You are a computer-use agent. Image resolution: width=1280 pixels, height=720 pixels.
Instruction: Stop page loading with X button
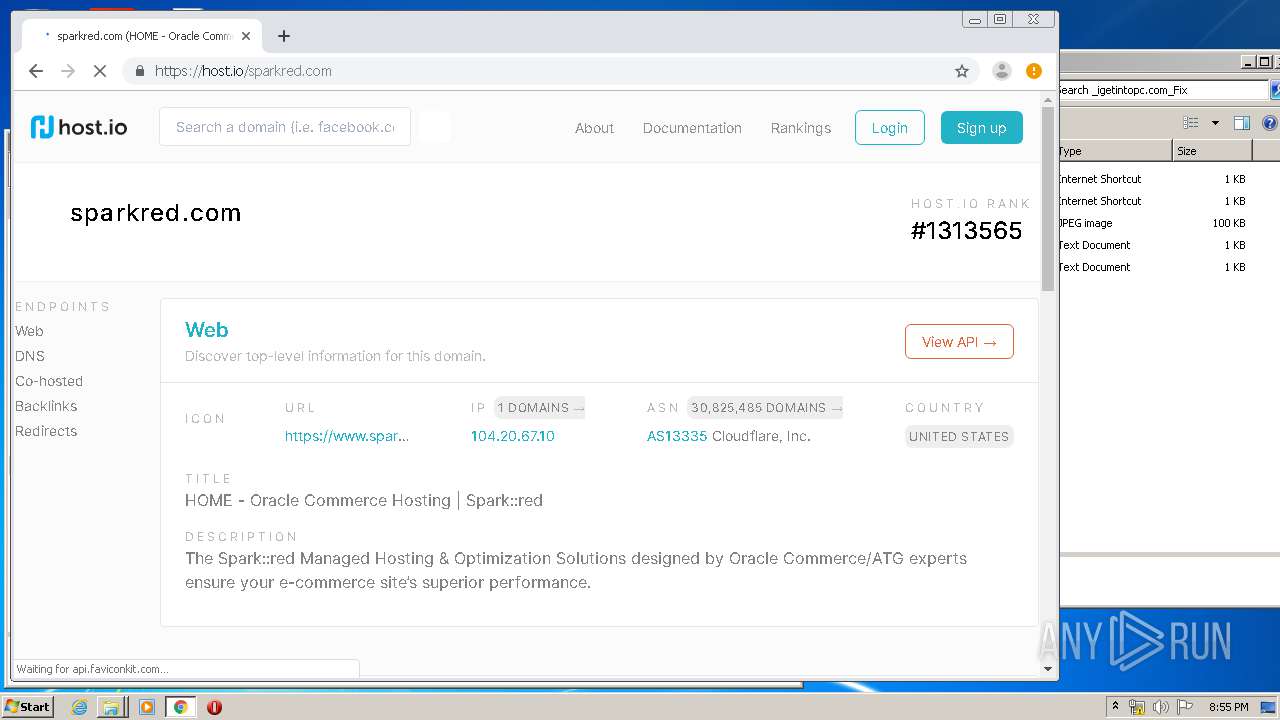[x=100, y=71]
